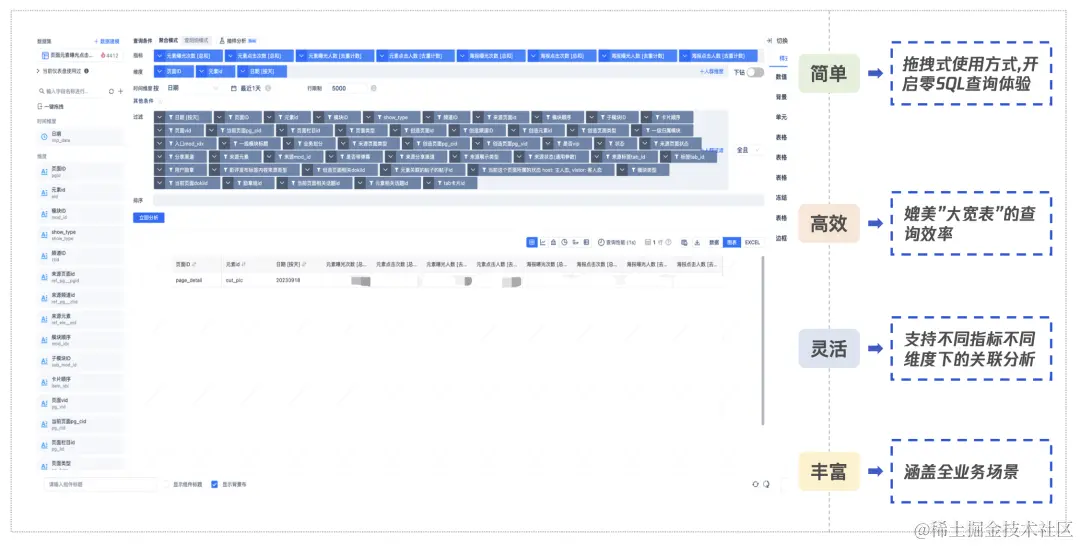Click the sort icon in 元素id column header
Screen dimensions: 1080x546
tap(244, 264)
